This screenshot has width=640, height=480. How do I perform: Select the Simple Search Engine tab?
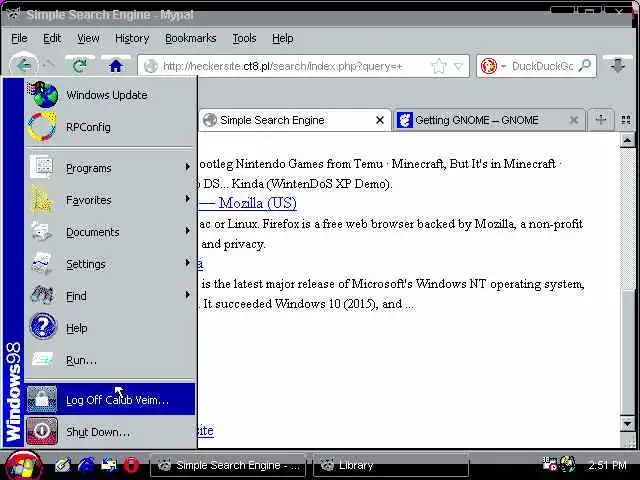(295, 120)
